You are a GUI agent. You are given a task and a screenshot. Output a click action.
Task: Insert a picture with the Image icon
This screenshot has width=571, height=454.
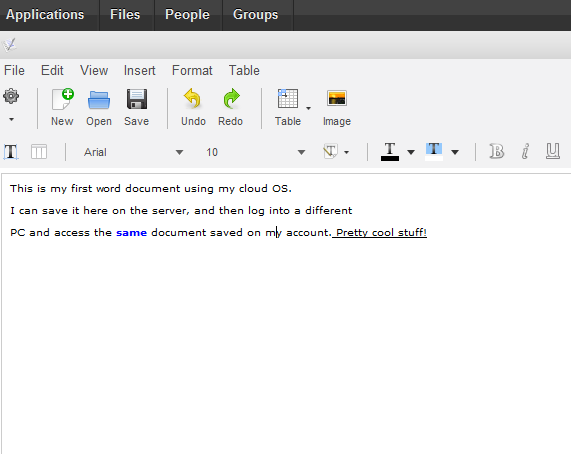click(337, 98)
